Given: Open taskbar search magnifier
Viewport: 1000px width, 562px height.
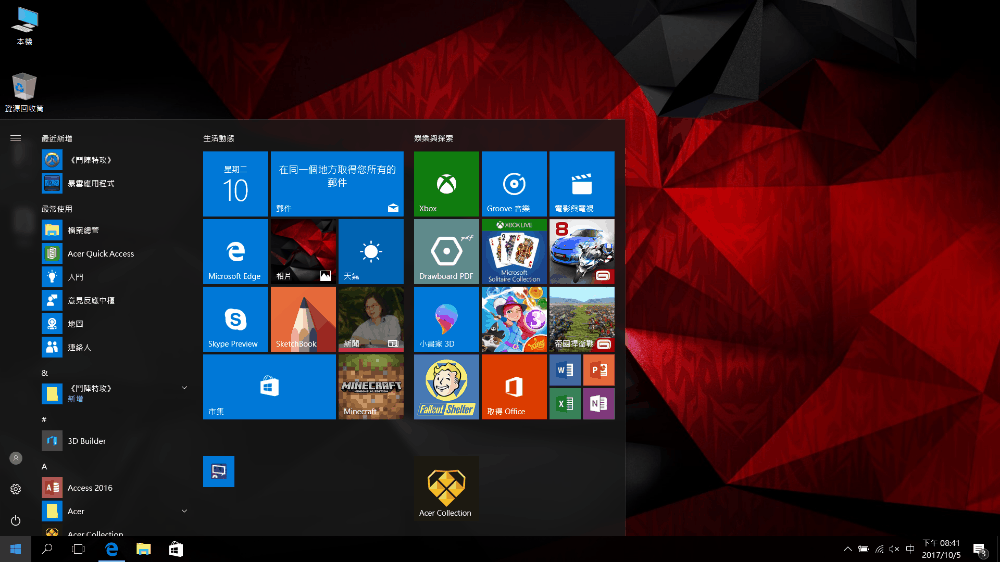Looking at the screenshot, I should [47, 549].
